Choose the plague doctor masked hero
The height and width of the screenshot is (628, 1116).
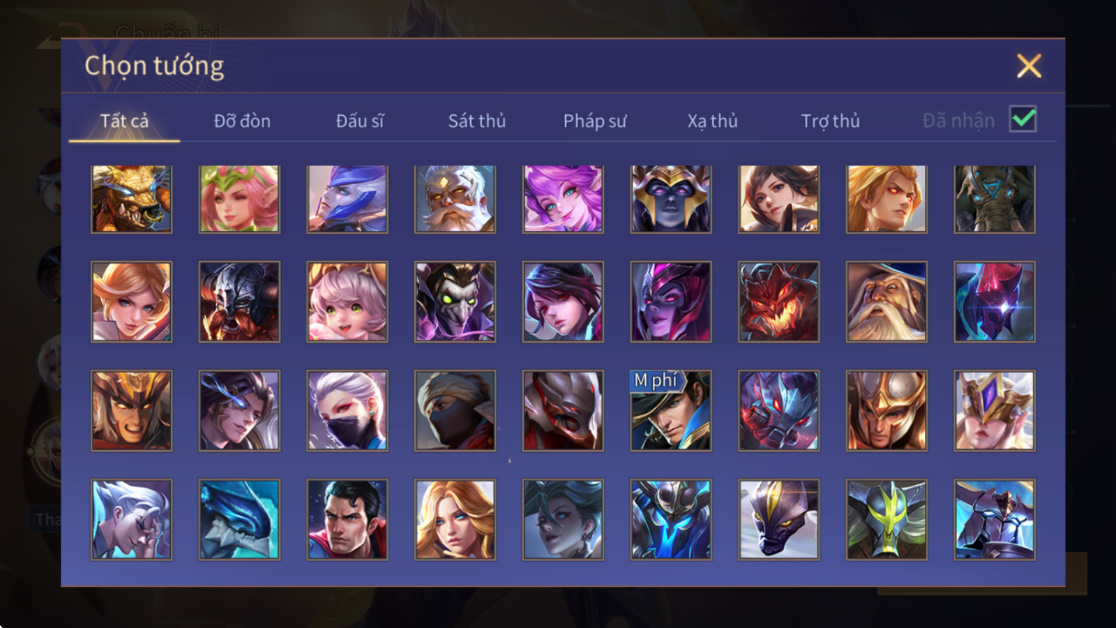(x=455, y=301)
